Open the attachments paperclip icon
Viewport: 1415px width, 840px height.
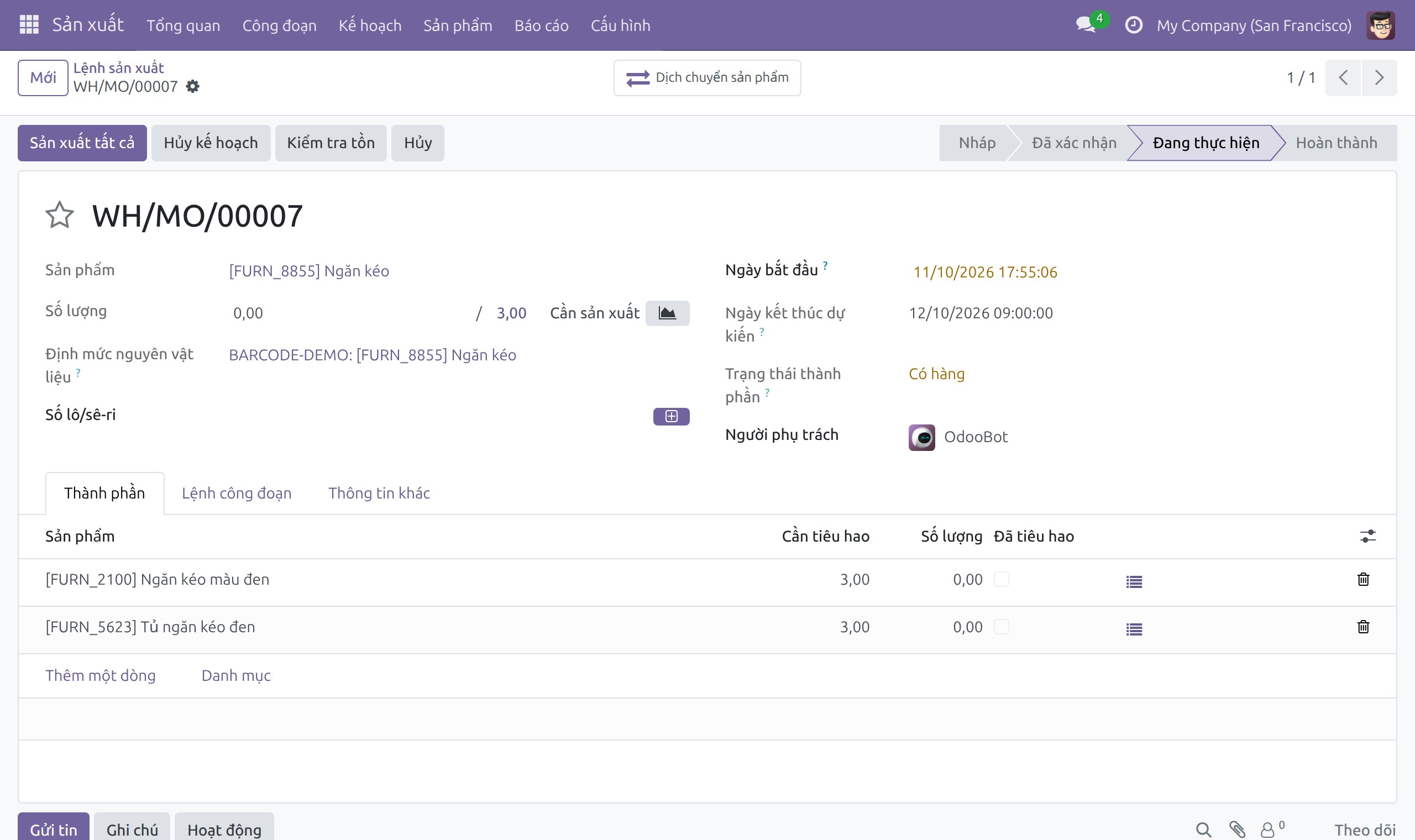(x=1236, y=830)
